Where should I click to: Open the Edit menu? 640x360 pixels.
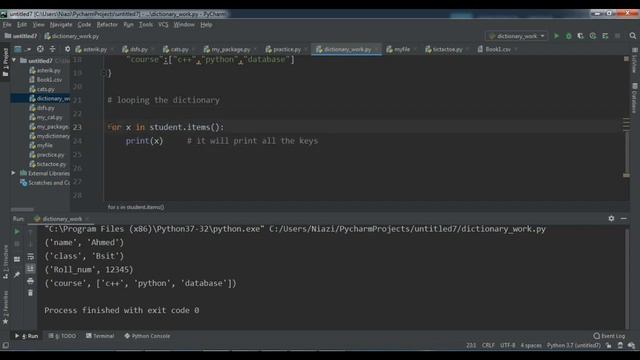[x=22, y=24]
